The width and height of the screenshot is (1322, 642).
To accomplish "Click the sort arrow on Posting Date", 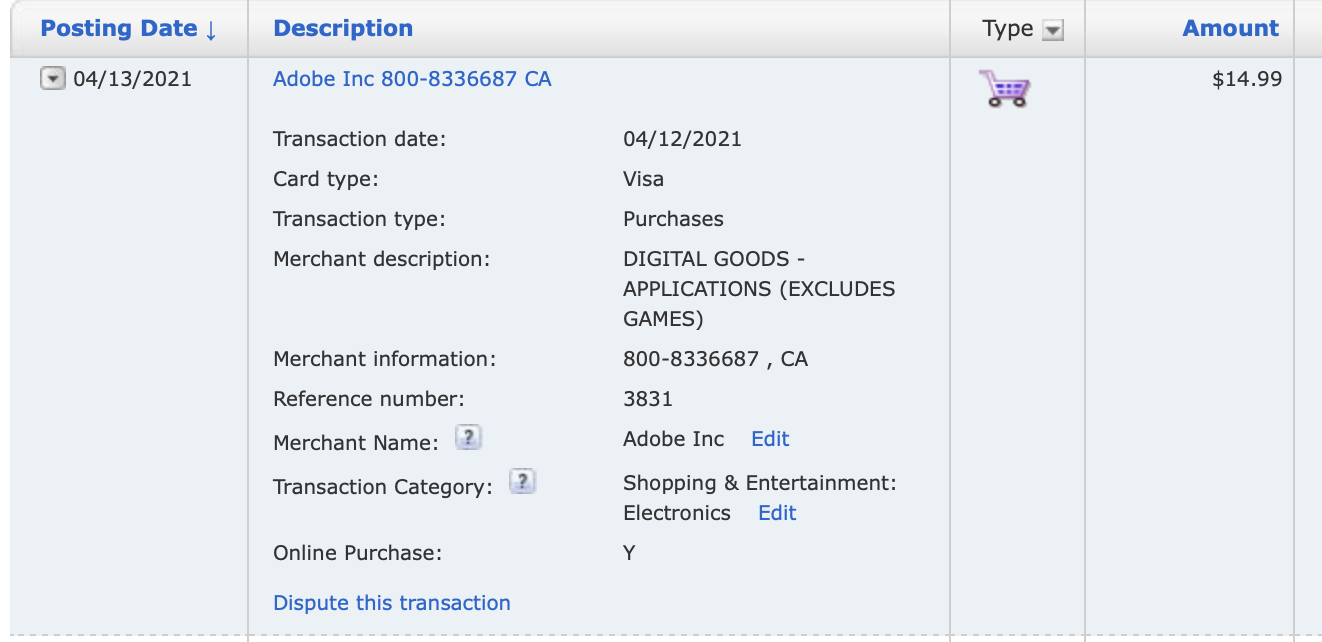I will 213,28.
